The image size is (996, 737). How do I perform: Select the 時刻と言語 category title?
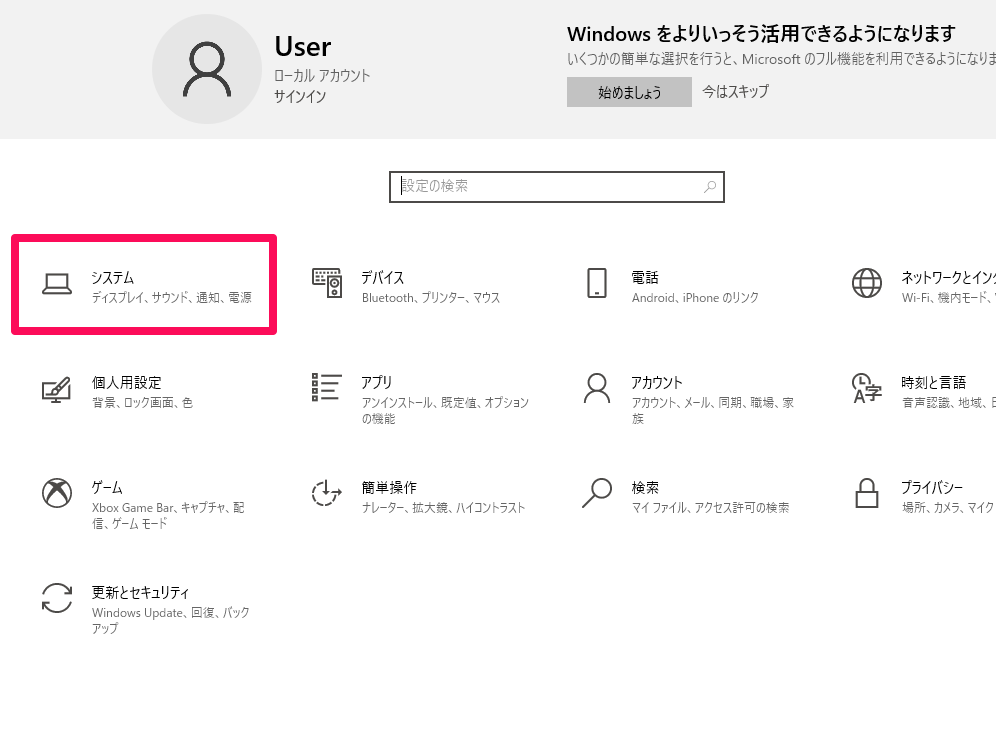point(934,382)
